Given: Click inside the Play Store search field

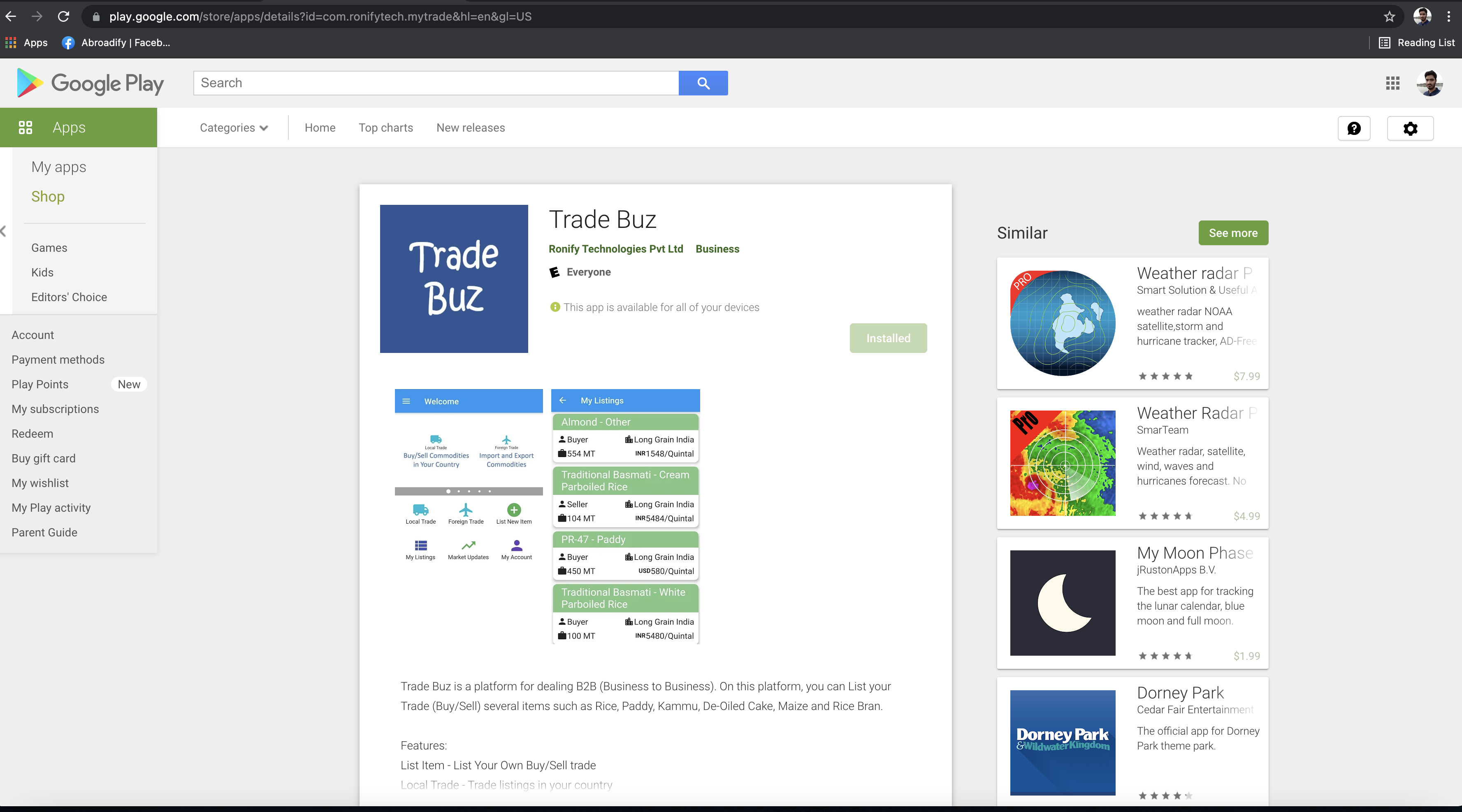Looking at the screenshot, I should tap(435, 83).
